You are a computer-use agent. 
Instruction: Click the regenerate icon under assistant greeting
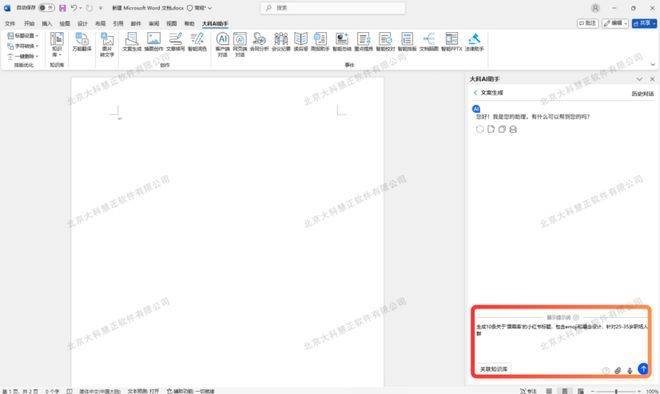(480, 129)
